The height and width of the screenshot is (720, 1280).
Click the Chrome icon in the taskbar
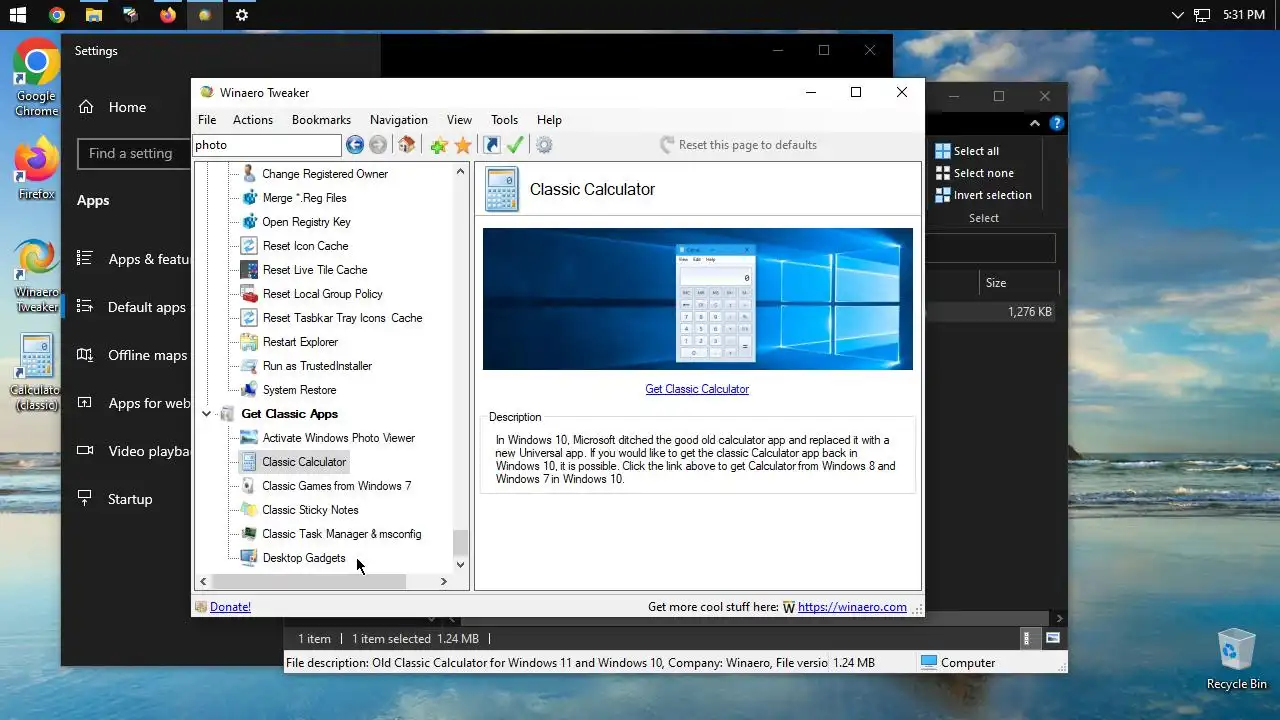tap(56, 15)
